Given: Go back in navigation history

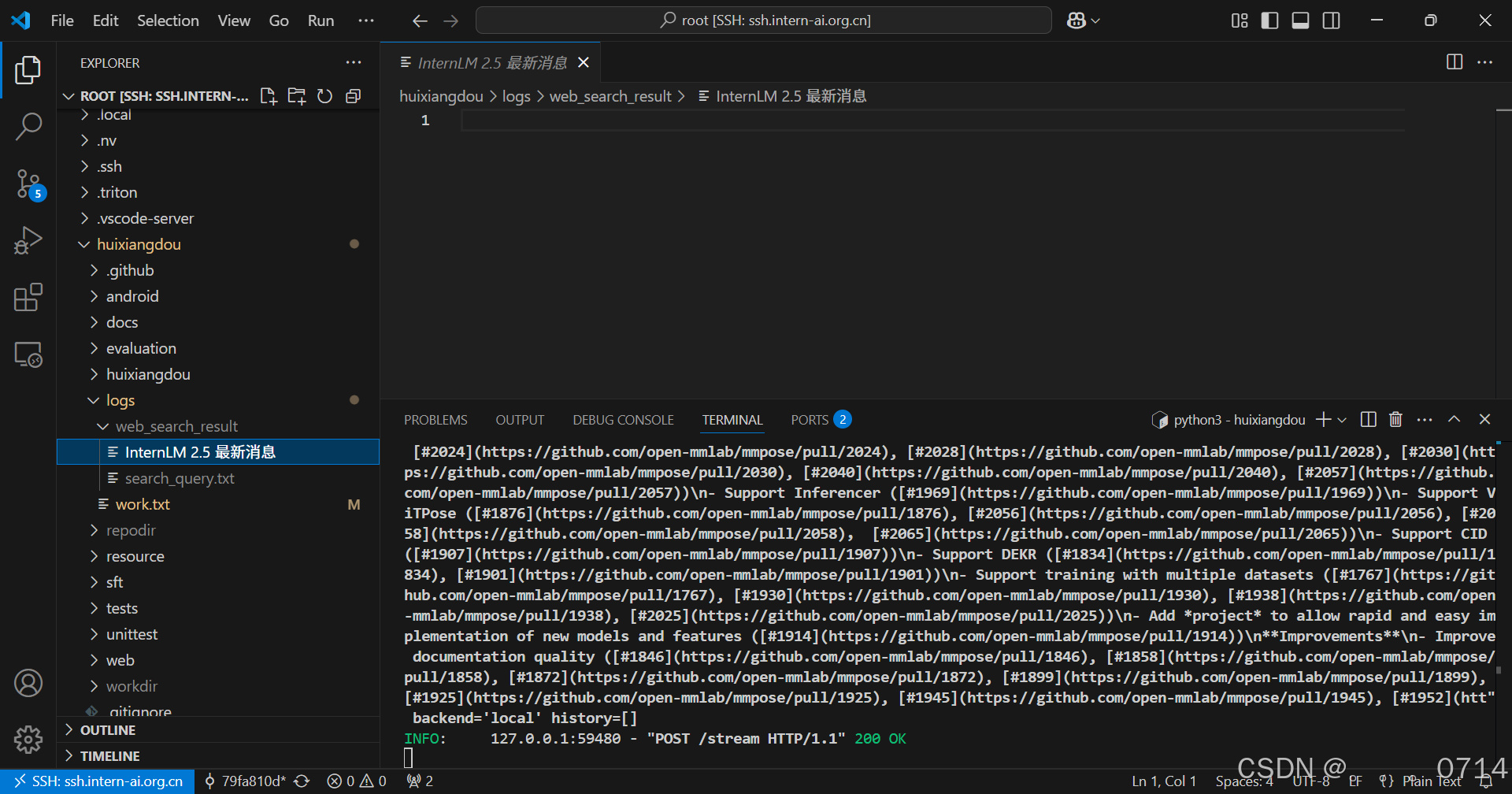Looking at the screenshot, I should (x=420, y=21).
